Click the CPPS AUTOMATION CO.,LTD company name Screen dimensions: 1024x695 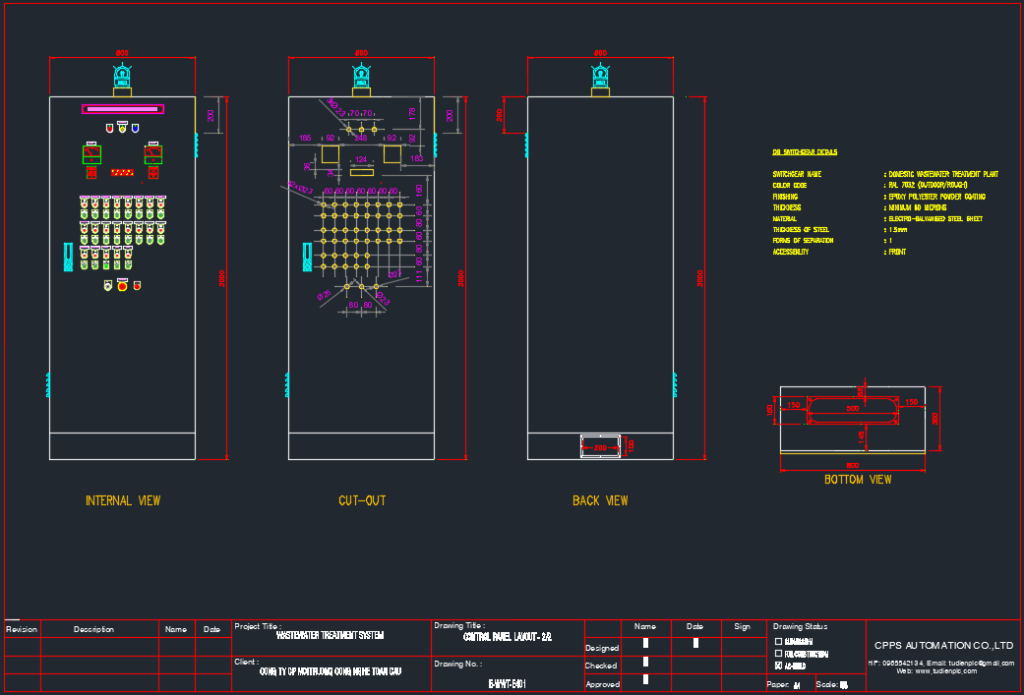(x=943, y=645)
